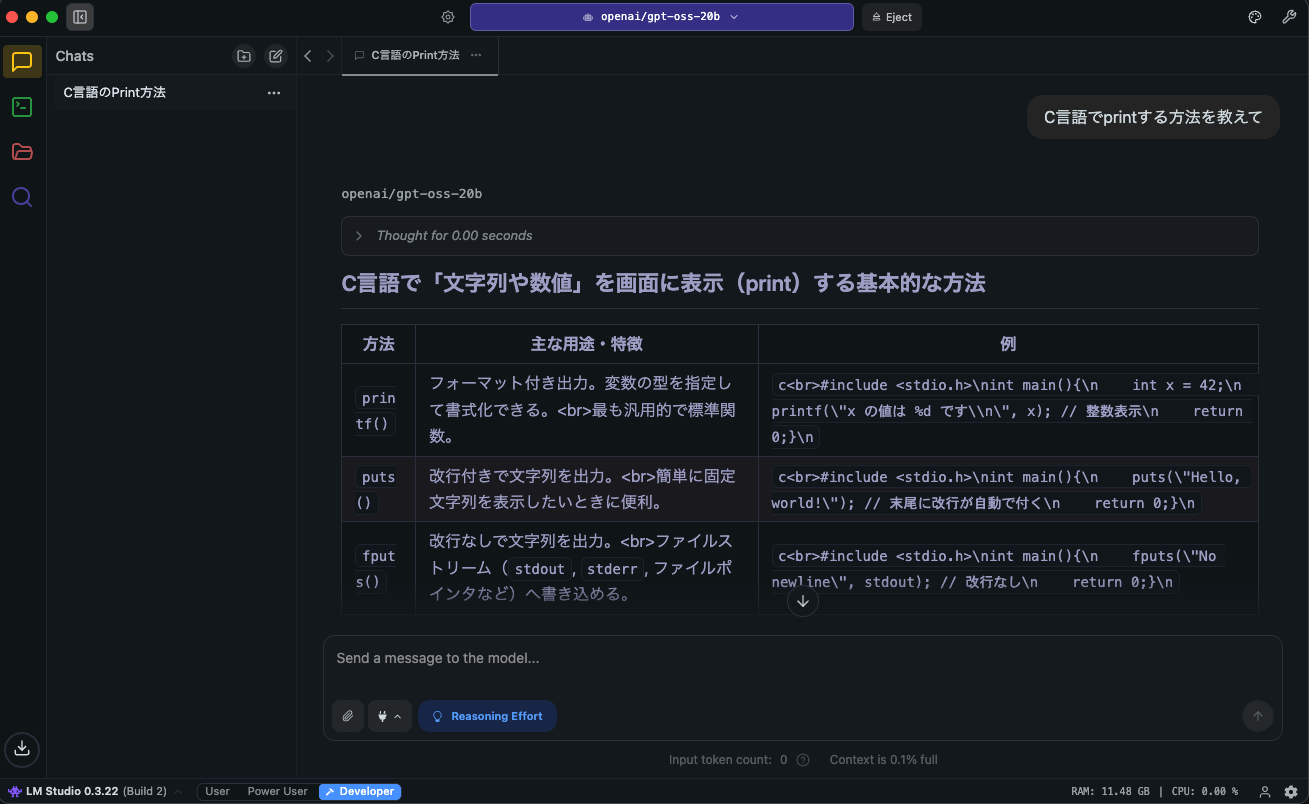
Task: Open the Discover search sidebar icon
Action: point(22,197)
